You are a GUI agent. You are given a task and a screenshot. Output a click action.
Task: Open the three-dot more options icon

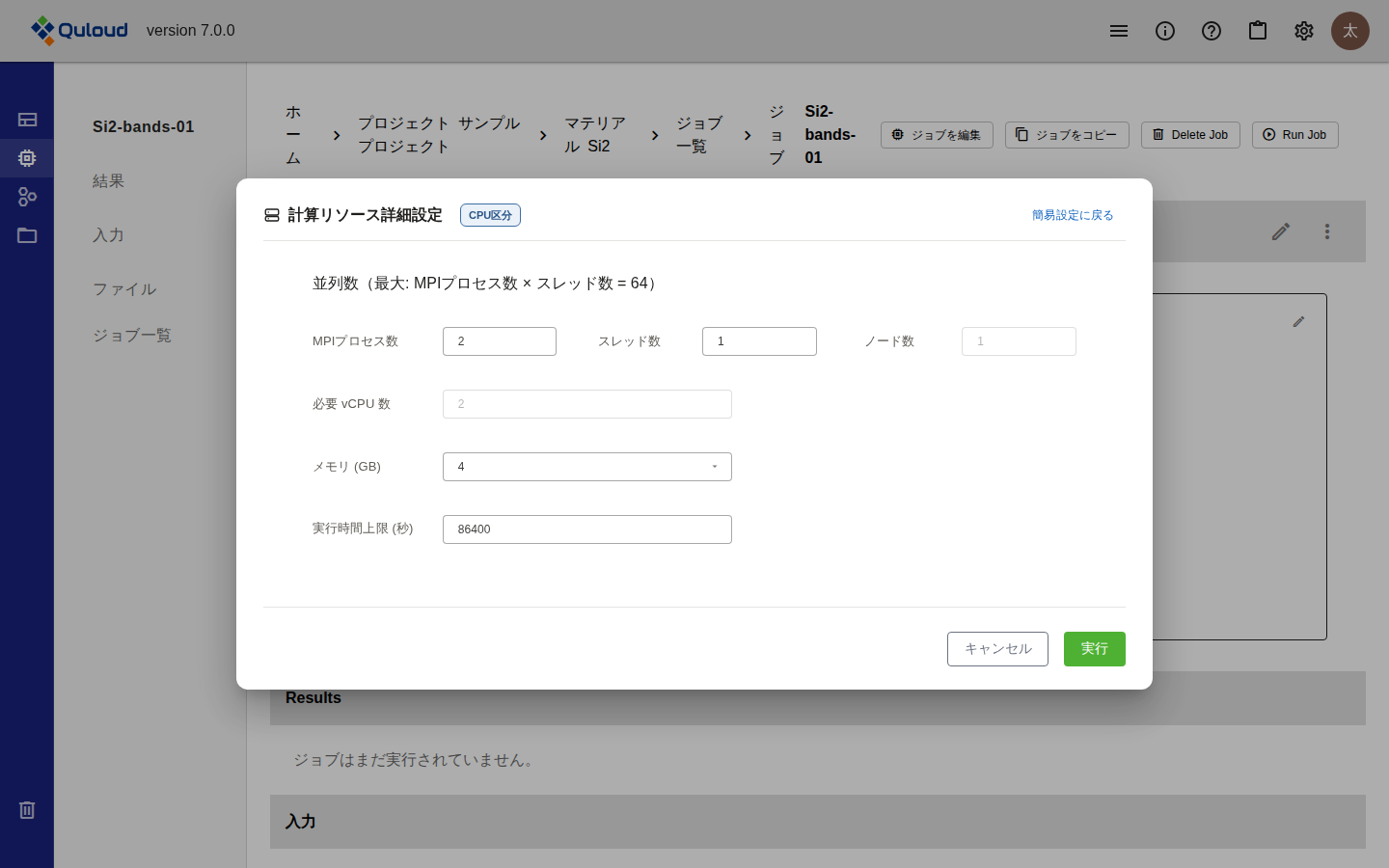coord(1327,231)
